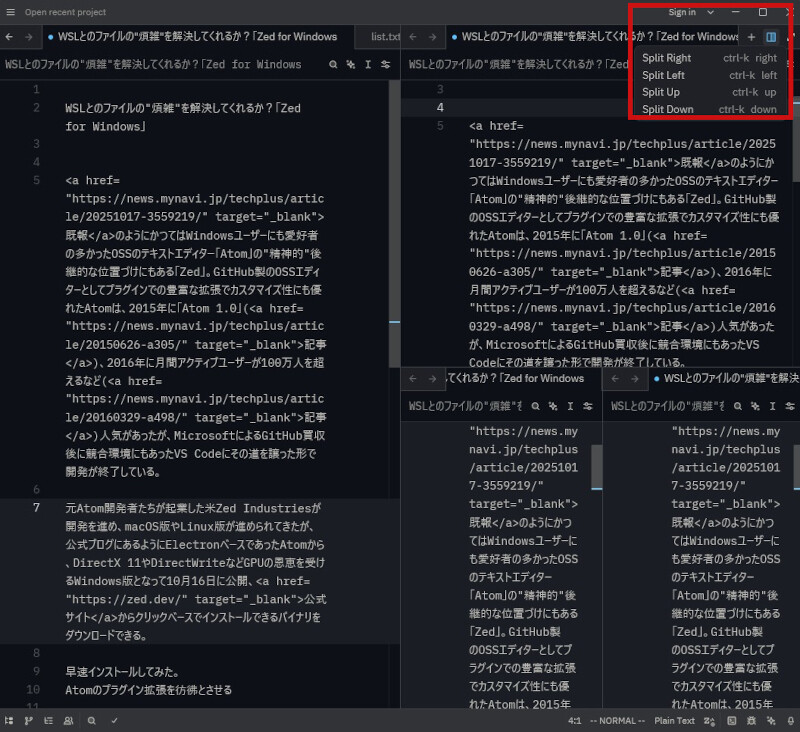The image size is (800, 732).
Task: Open the Project Panel from status bar
Action: point(9,720)
